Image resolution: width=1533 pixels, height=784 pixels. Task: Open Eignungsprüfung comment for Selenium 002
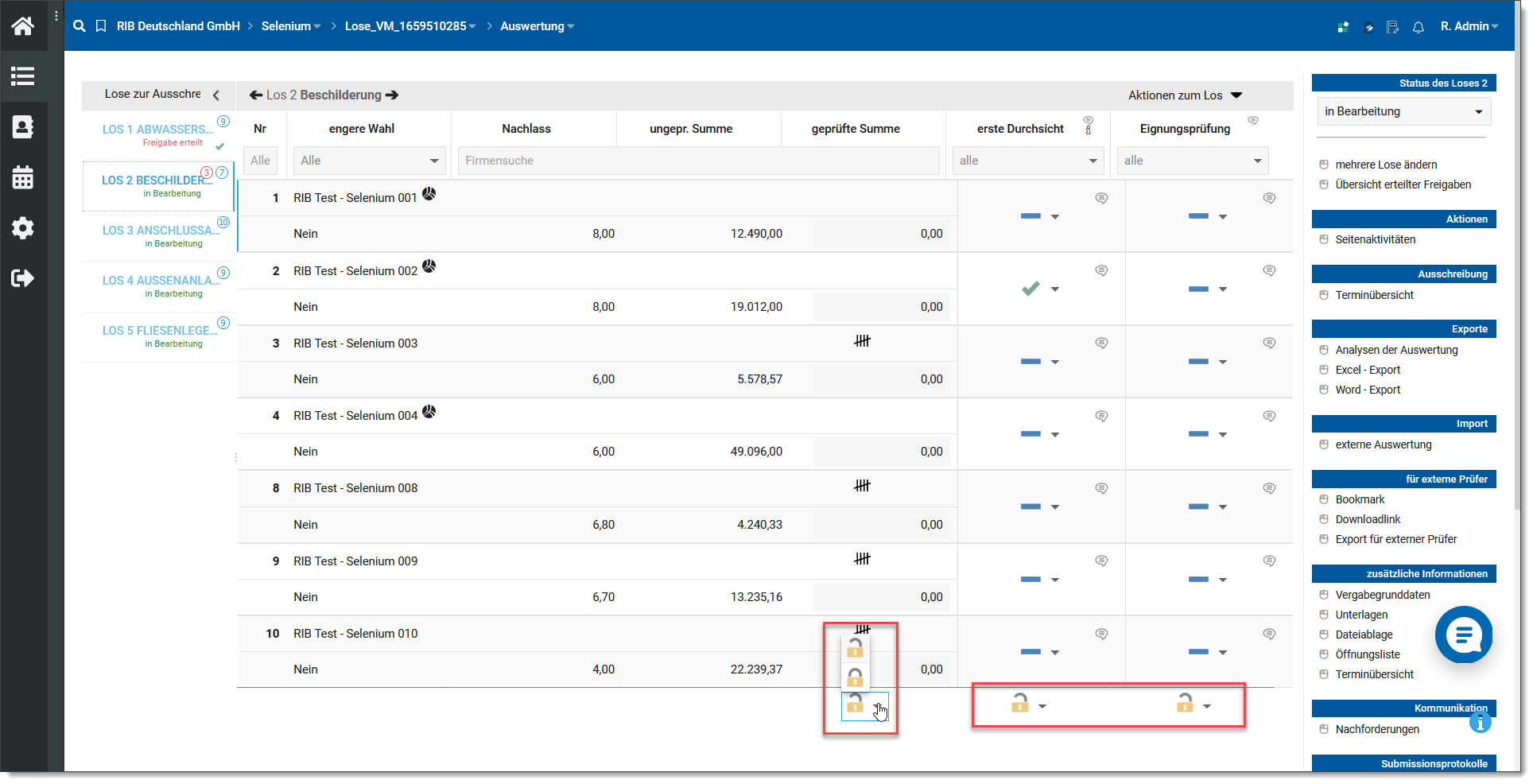tap(1269, 270)
